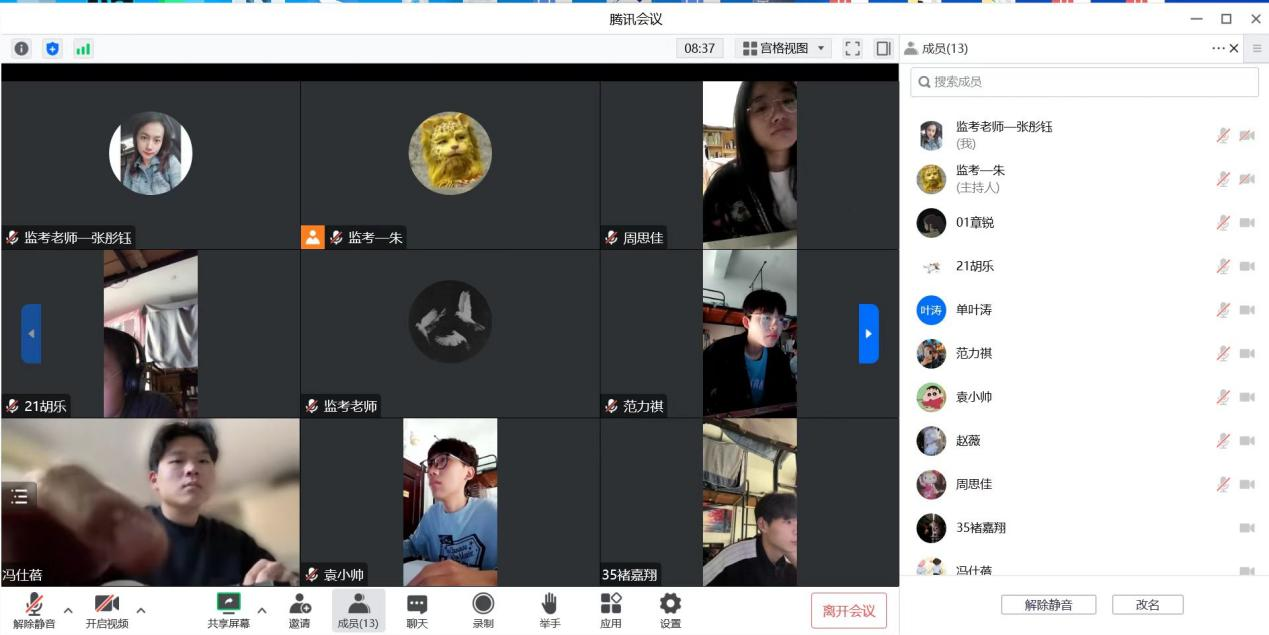Raise hand using the 举手 icon

pos(549,610)
